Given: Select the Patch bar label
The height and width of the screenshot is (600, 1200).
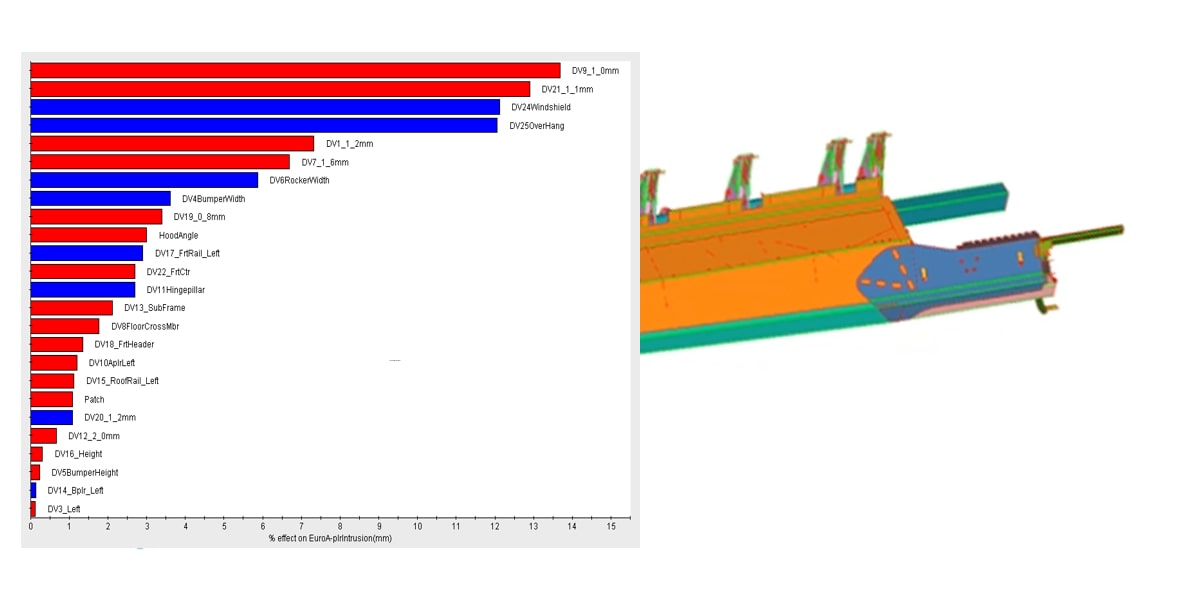Looking at the screenshot, I should point(94,400).
